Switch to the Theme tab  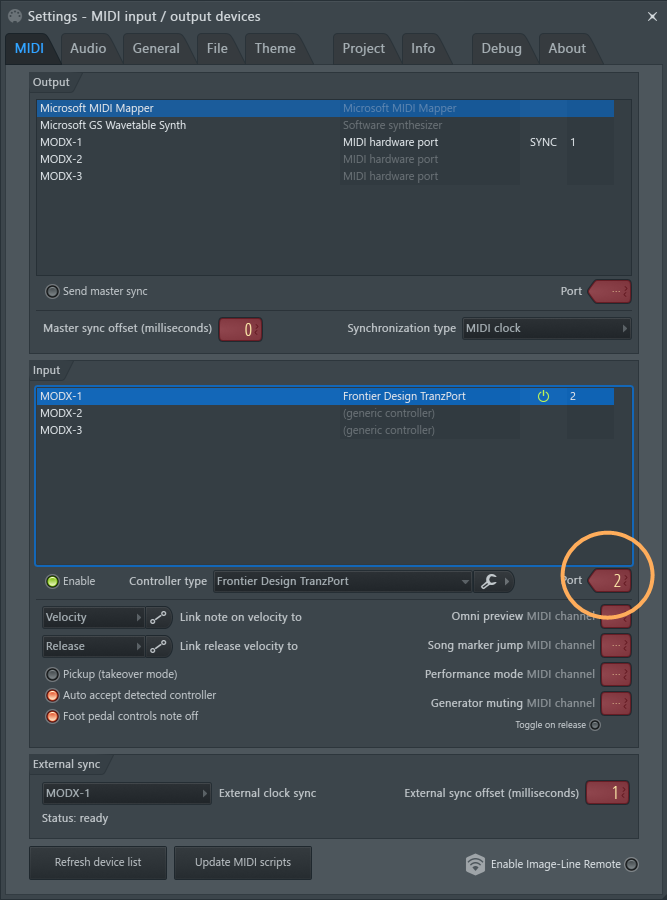(275, 49)
